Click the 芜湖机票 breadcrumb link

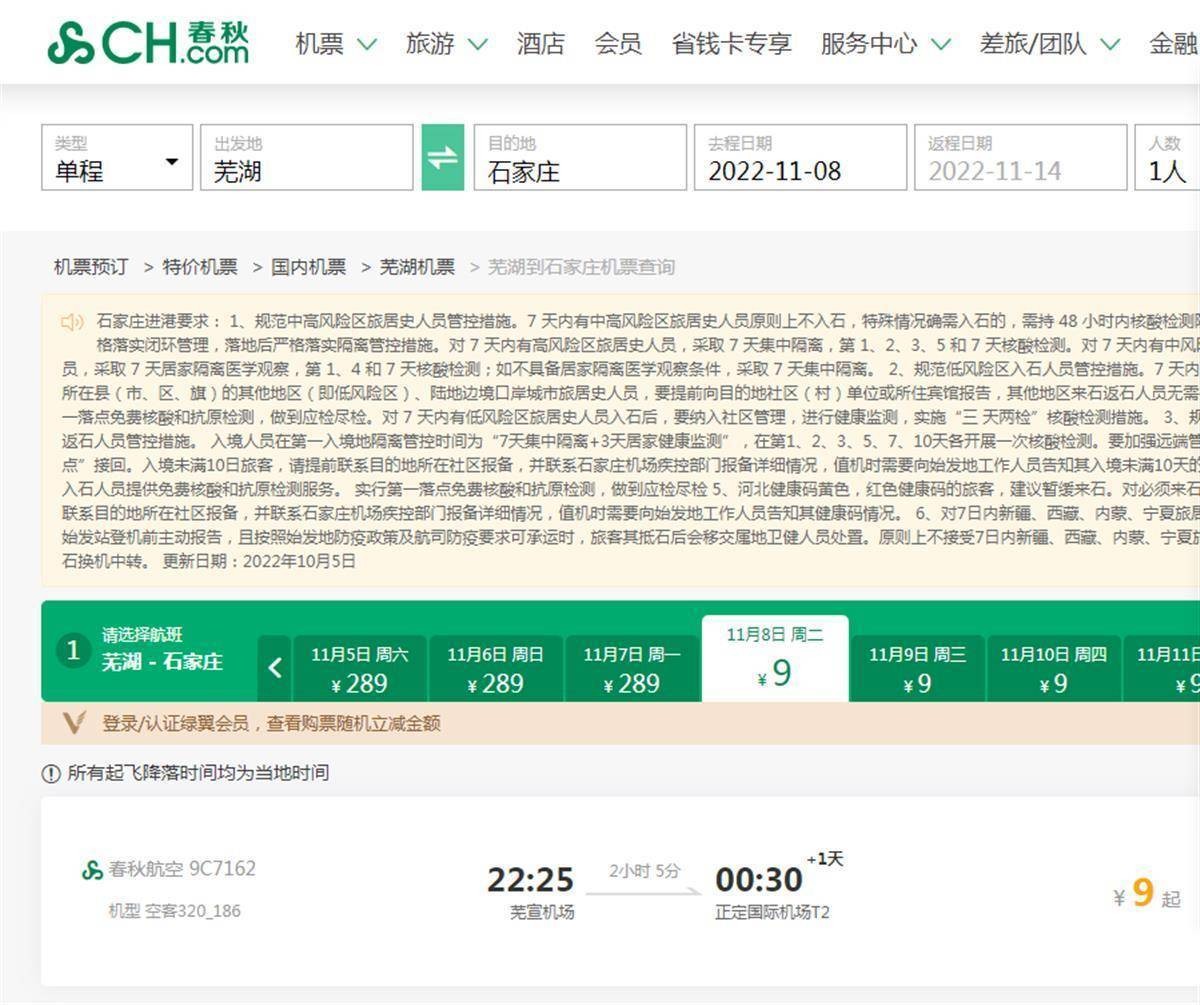point(417,267)
